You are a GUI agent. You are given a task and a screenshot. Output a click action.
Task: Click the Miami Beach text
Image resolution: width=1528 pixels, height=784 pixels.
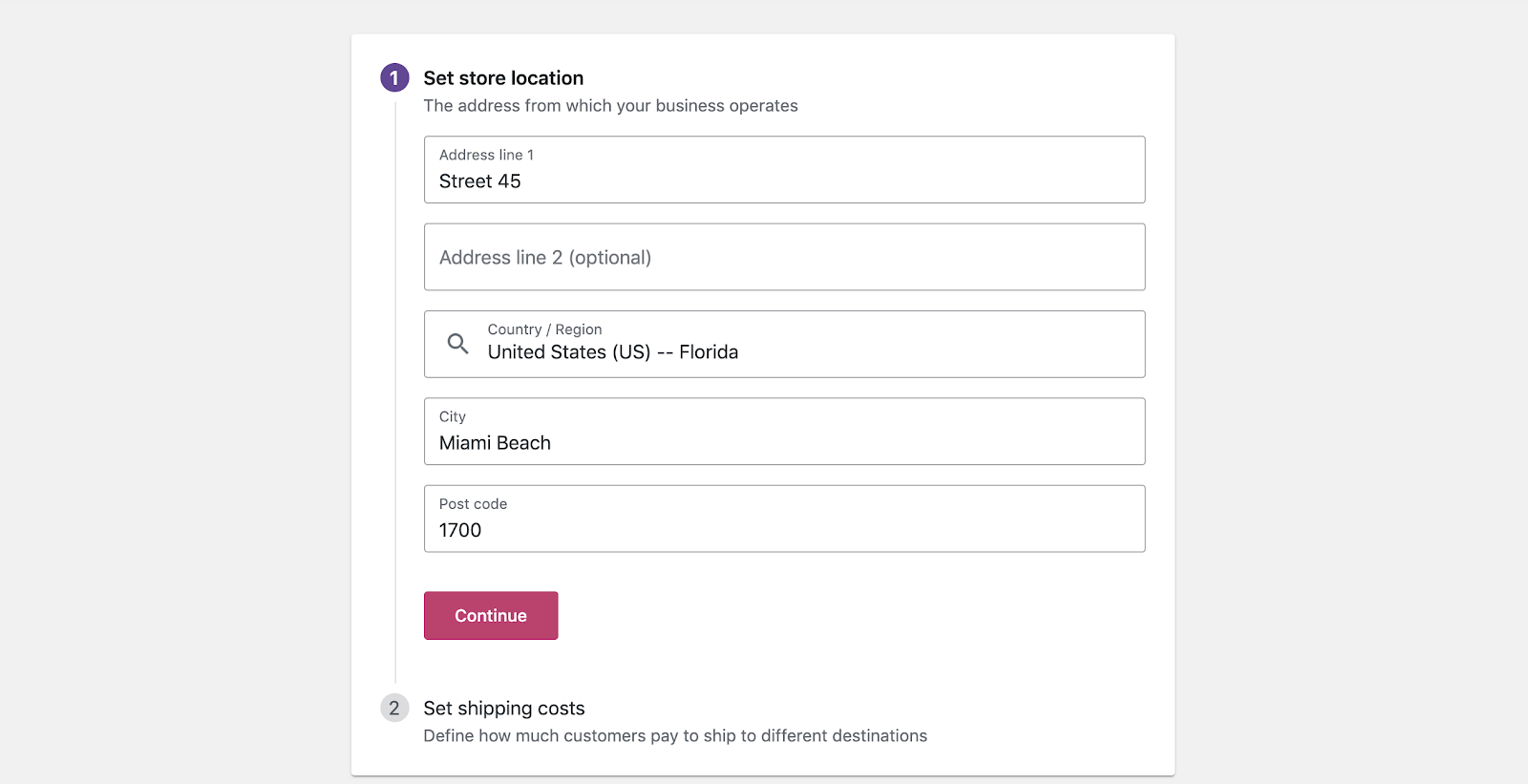pos(495,443)
